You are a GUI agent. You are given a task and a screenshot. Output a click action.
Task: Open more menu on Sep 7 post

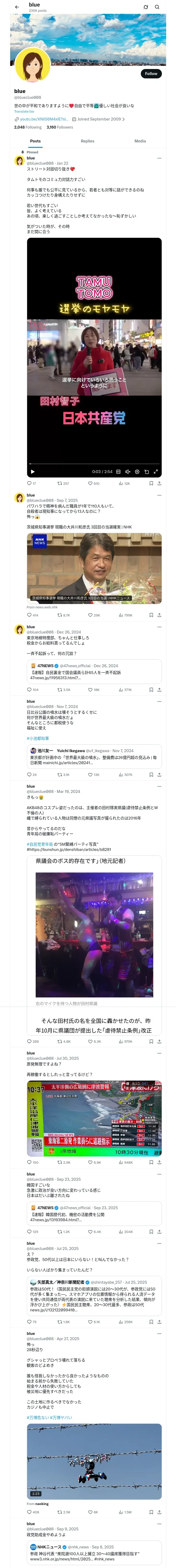(159, 495)
